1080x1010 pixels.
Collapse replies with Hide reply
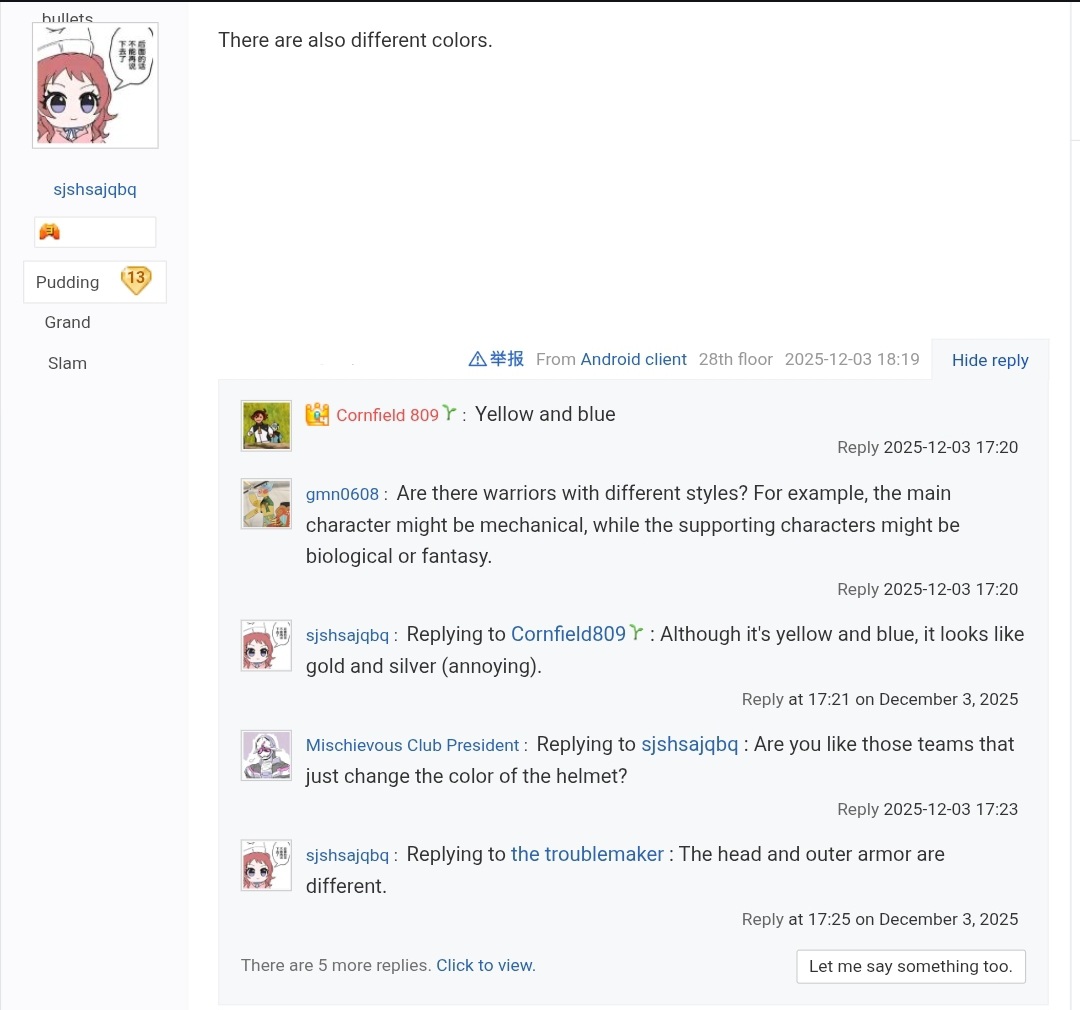point(990,360)
